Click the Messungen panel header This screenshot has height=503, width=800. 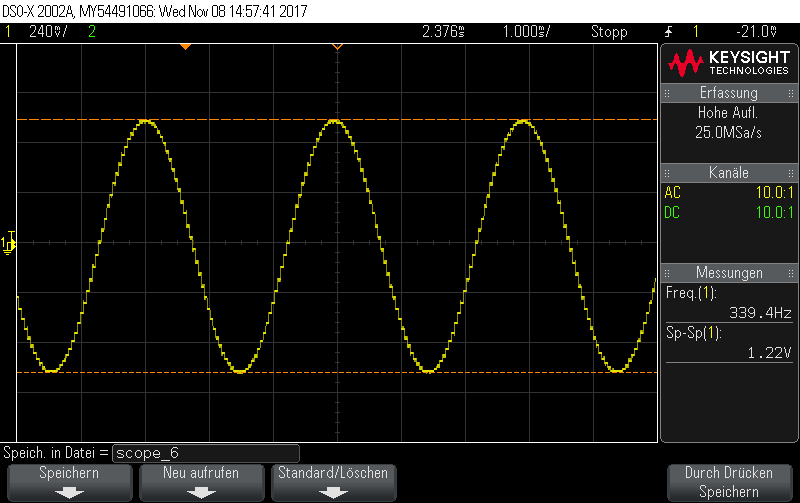coord(729,273)
